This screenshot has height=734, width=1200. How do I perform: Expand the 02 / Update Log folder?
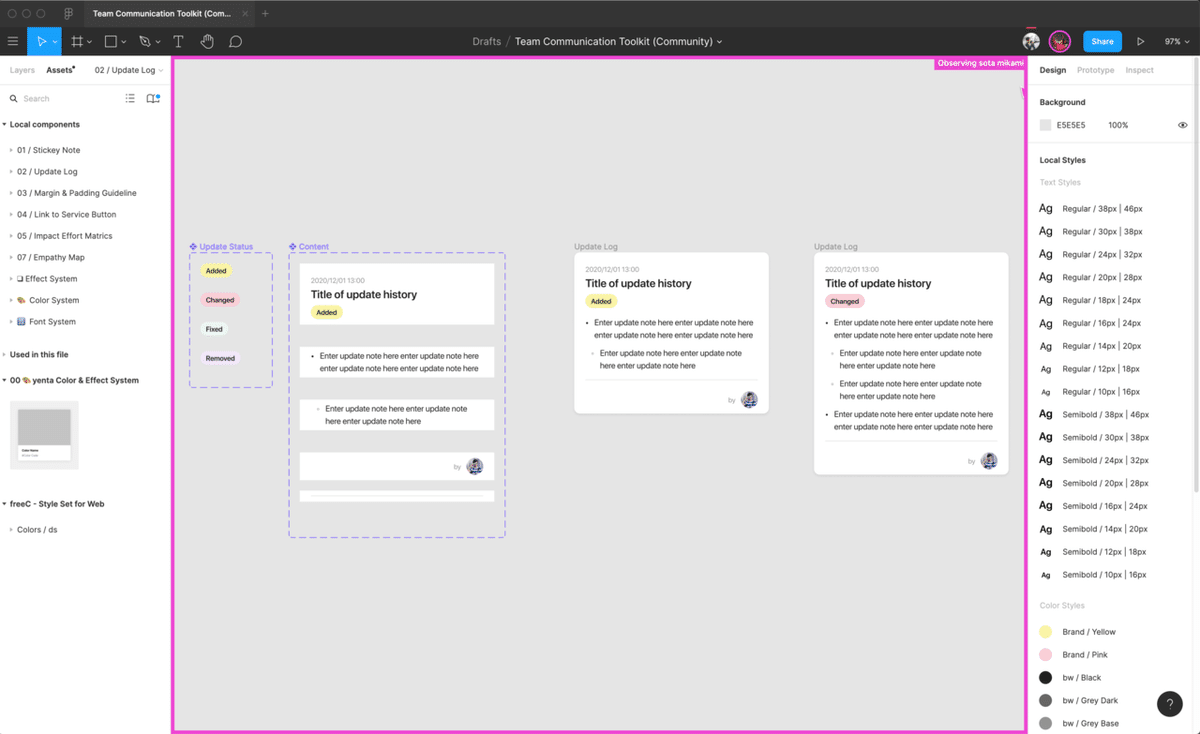click(11, 172)
